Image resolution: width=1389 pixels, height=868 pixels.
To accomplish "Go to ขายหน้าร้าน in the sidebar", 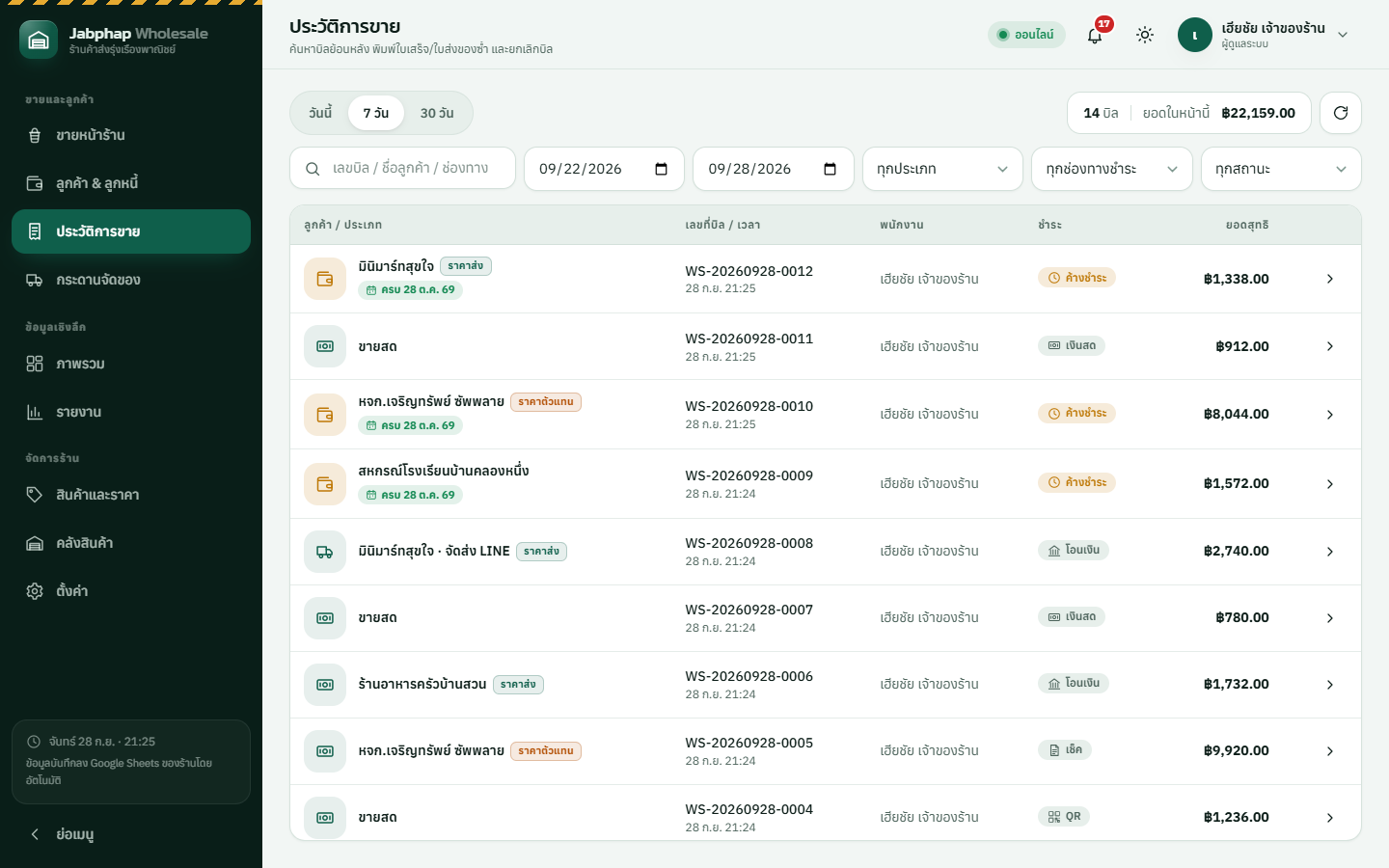I will (131, 135).
